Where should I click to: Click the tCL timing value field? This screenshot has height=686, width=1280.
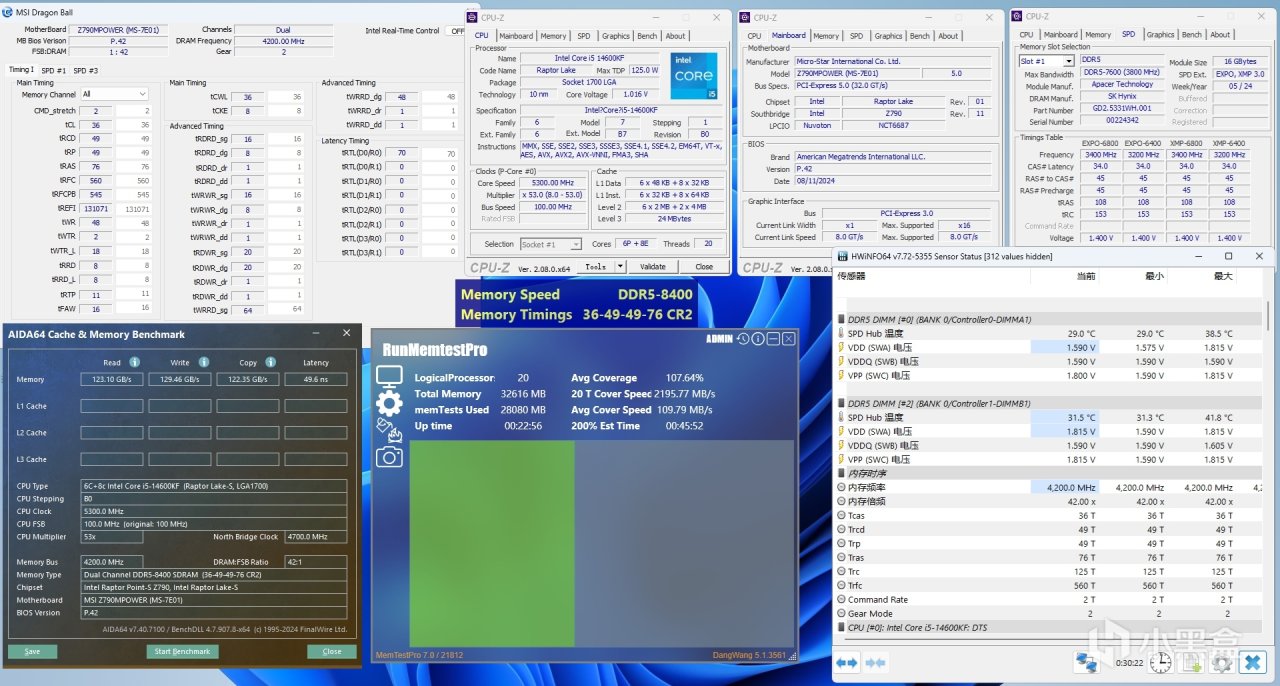[95, 125]
